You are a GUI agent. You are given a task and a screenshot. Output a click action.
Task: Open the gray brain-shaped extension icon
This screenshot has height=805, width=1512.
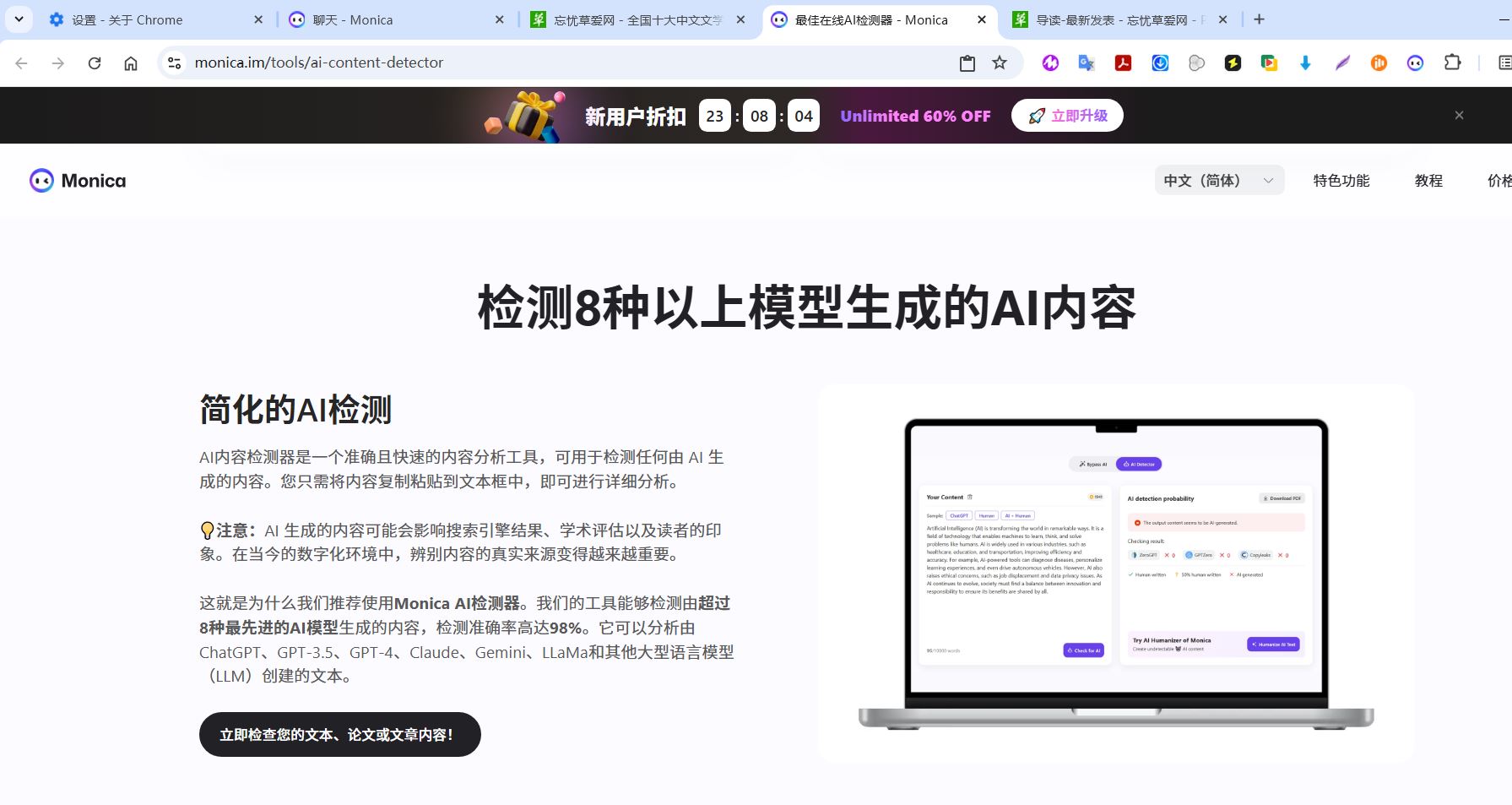[x=1196, y=63]
